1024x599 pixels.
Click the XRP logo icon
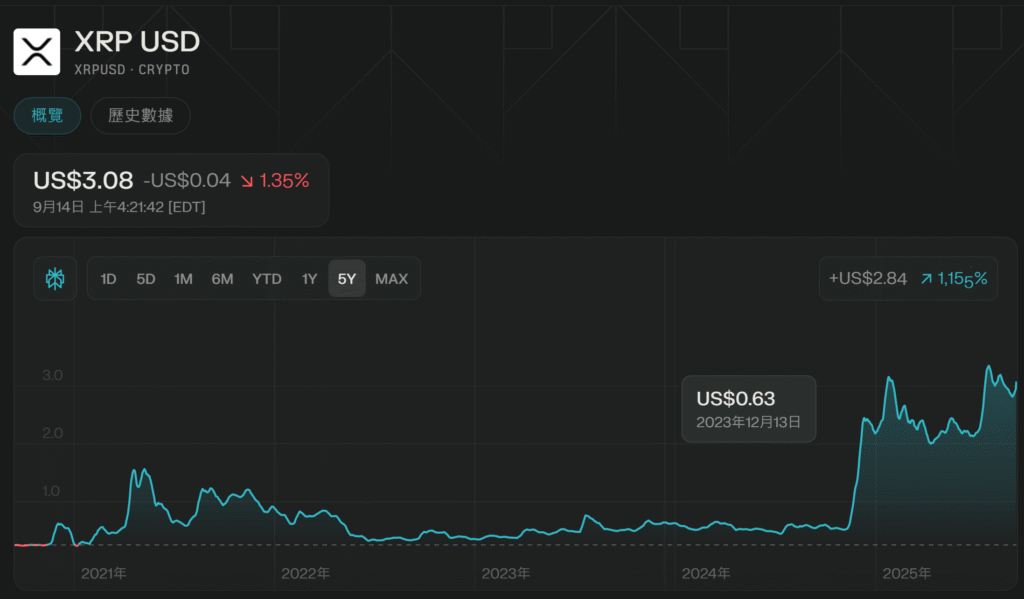pos(37,52)
